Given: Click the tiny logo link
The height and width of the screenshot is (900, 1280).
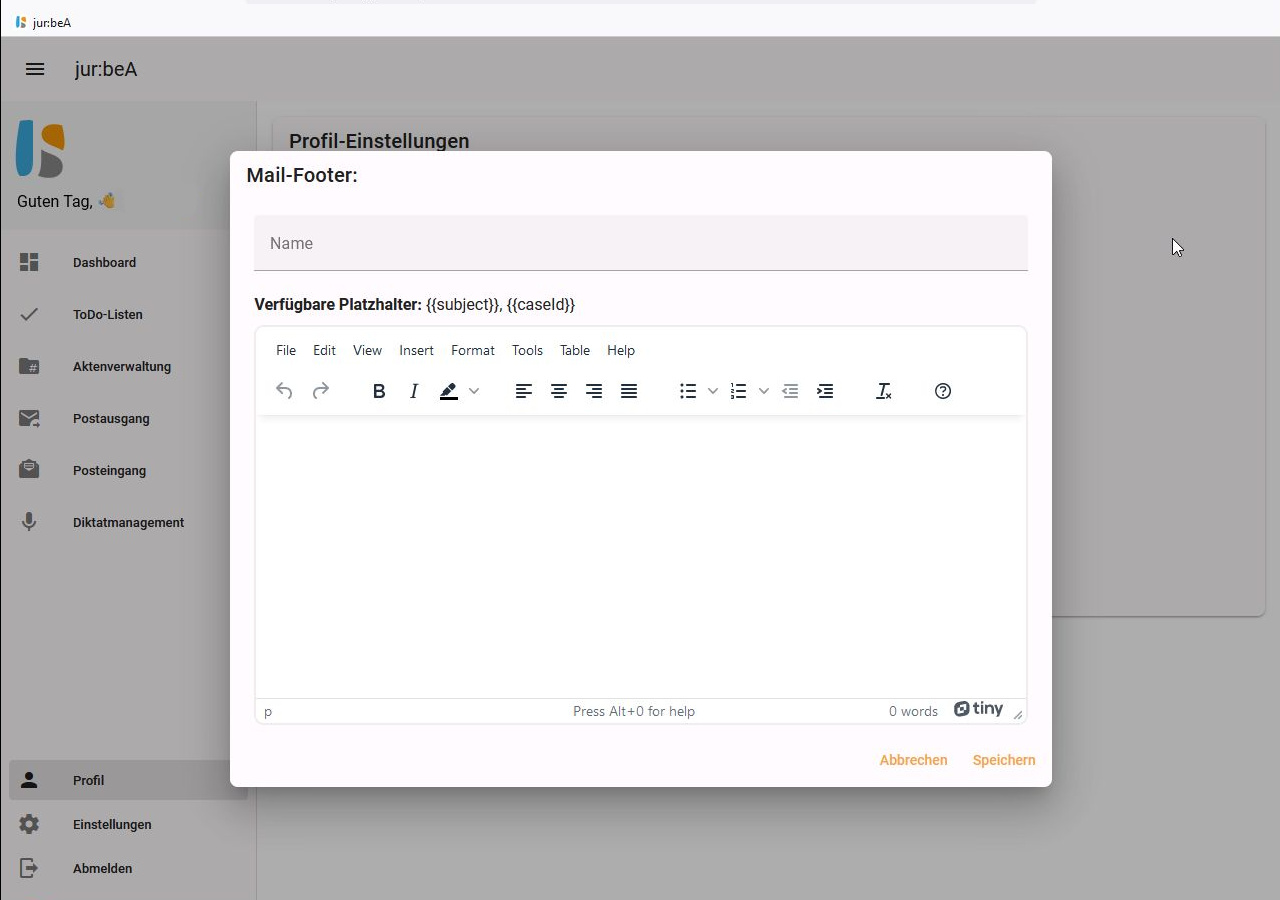Looking at the screenshot, I should coord(978,709).
